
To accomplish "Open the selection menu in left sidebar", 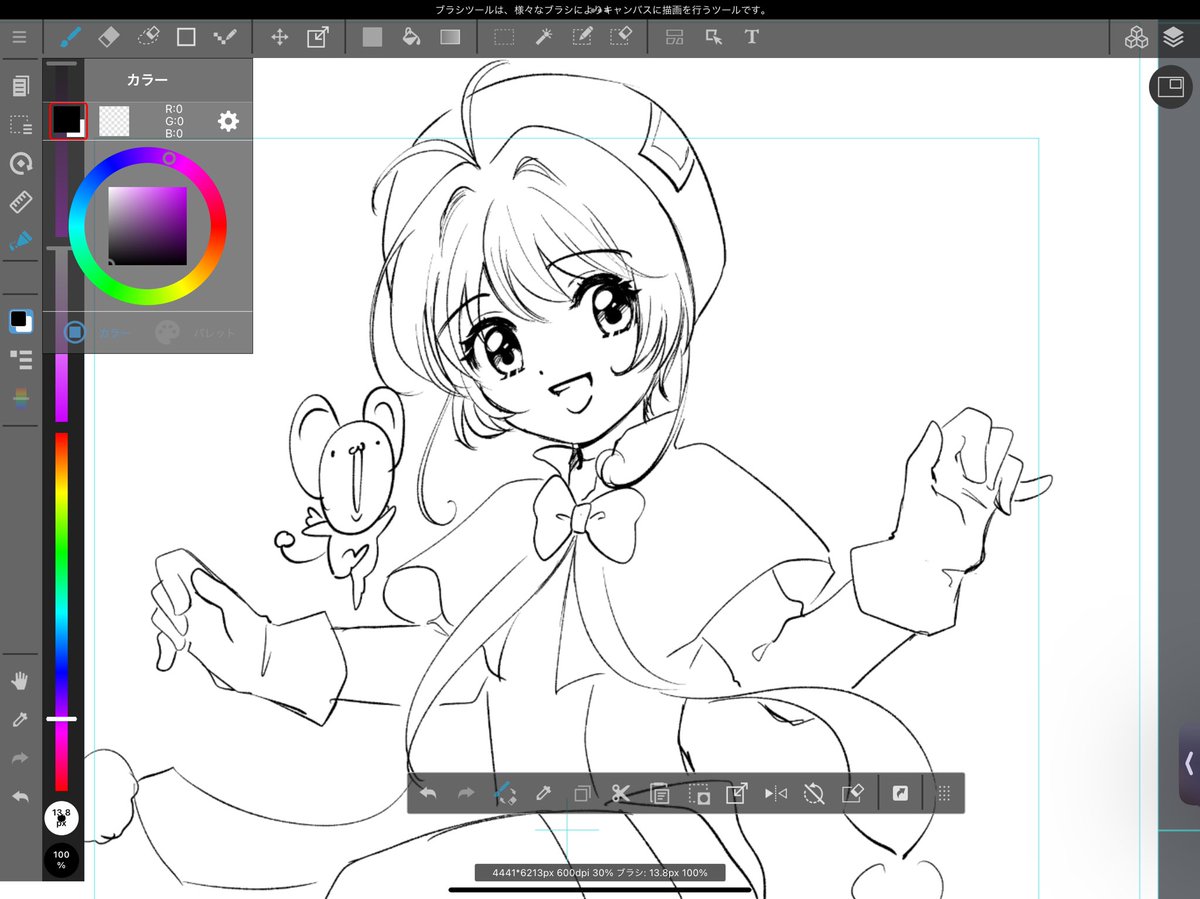I will pyautogui.click(x=21, y=125).
